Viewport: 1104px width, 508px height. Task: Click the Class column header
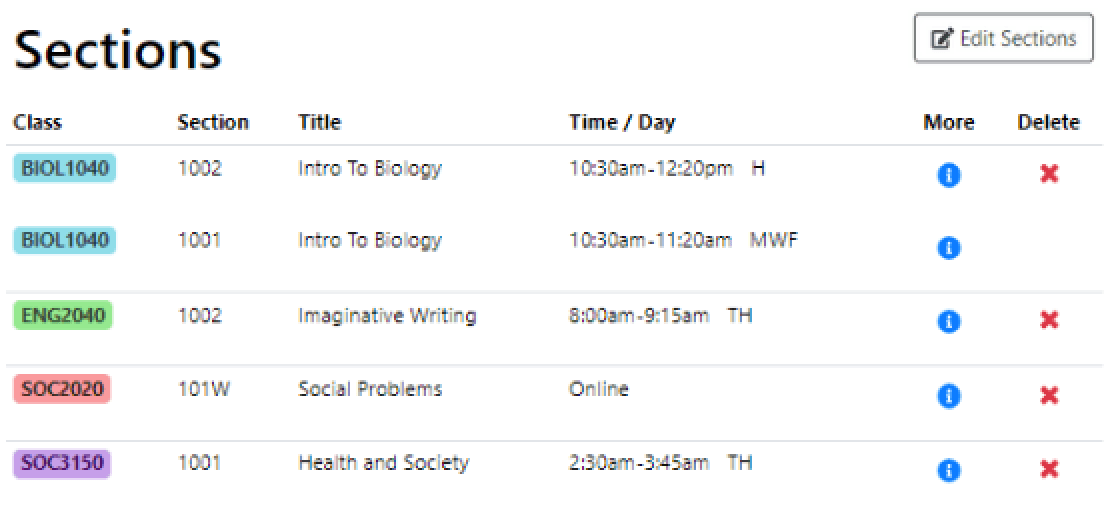click(x=37, y=123)
